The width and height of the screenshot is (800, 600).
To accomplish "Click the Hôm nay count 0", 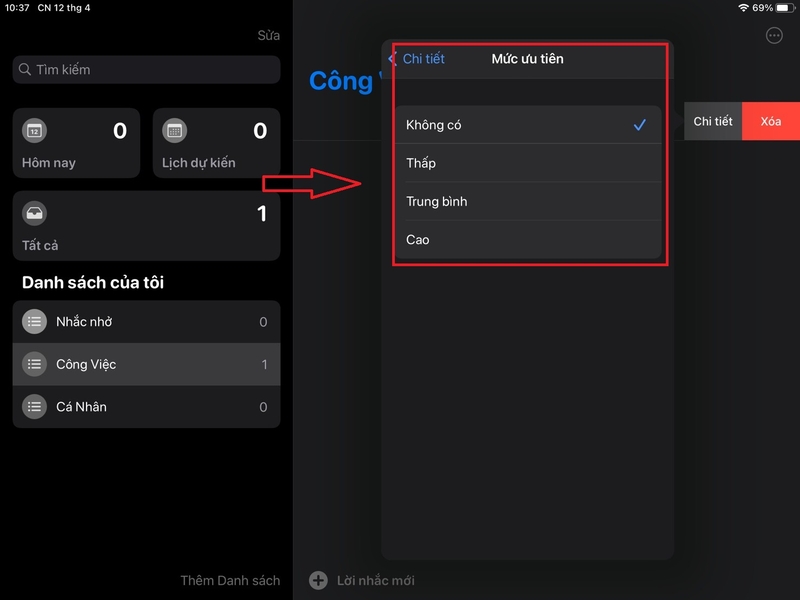I will [120, 131].
